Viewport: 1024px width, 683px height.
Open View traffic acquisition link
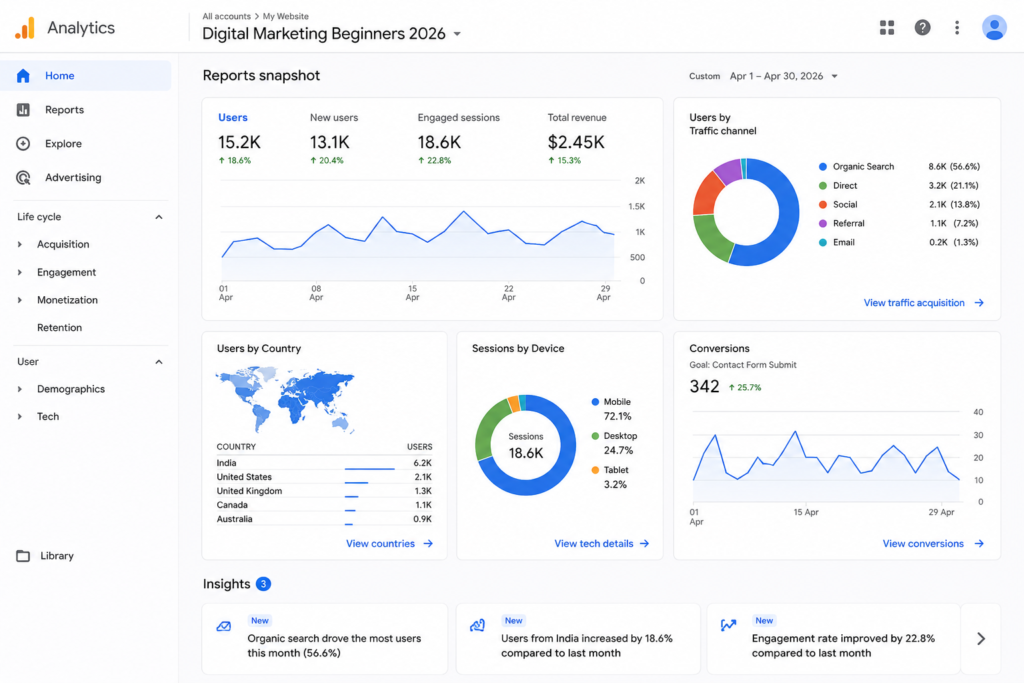coord(914,302)
